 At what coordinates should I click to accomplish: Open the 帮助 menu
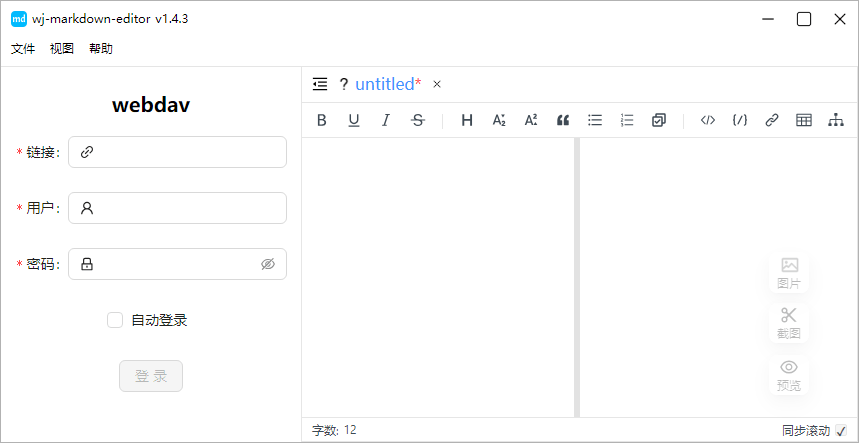click(x=101, y=48)
